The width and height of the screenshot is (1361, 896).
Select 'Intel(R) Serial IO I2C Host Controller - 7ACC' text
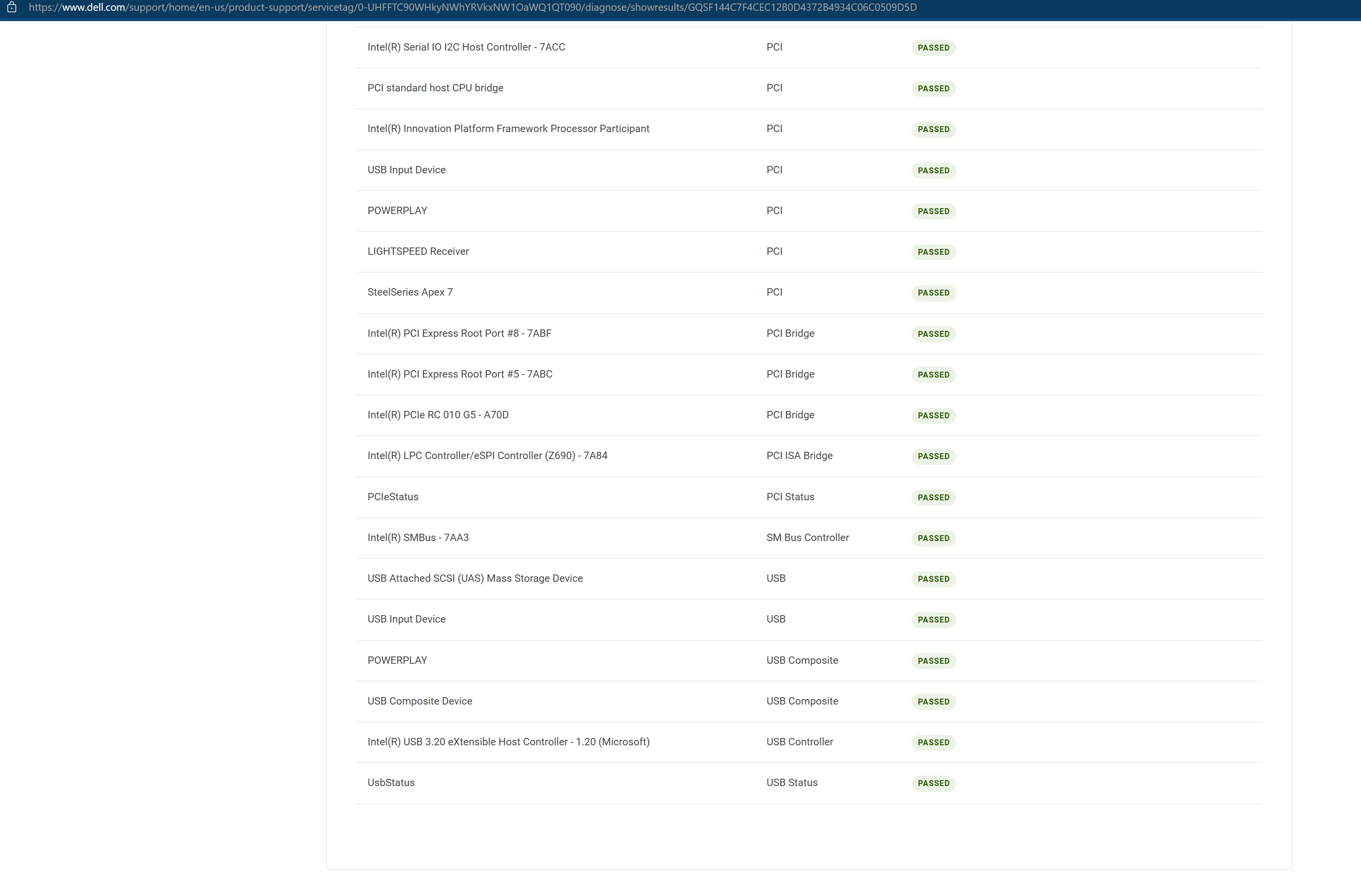(466, 47)
